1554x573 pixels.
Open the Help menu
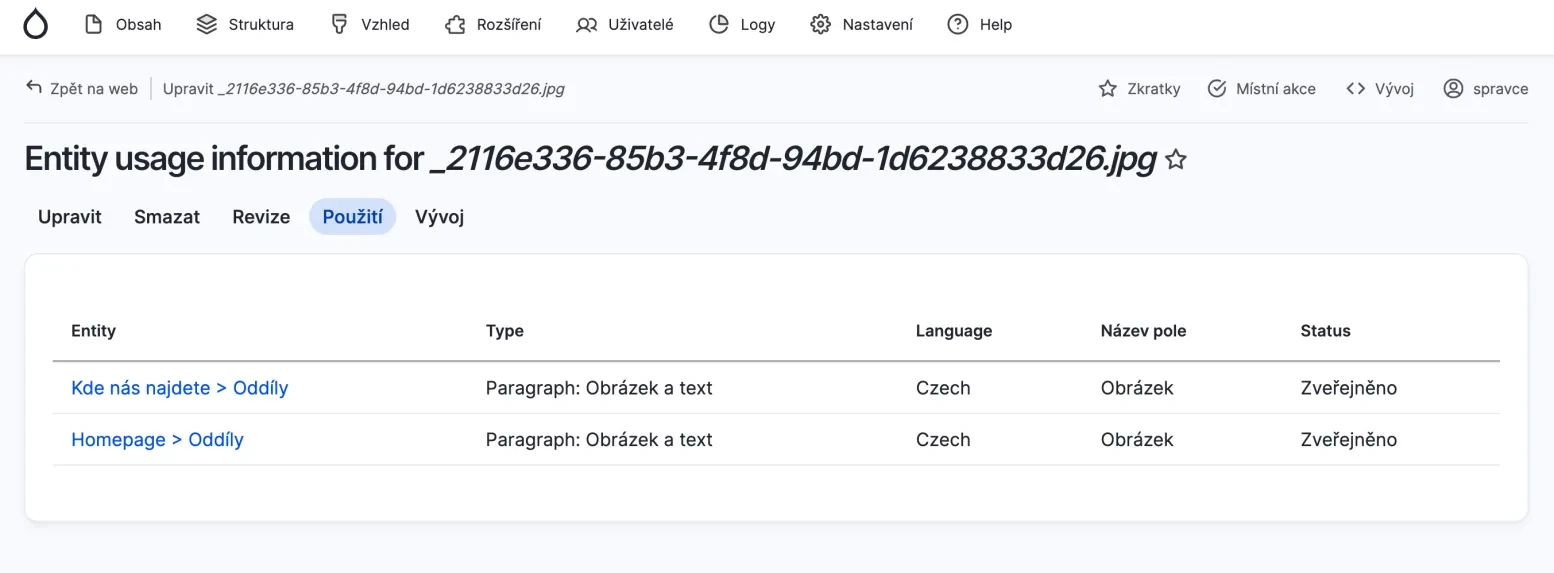tap(980, 24)
